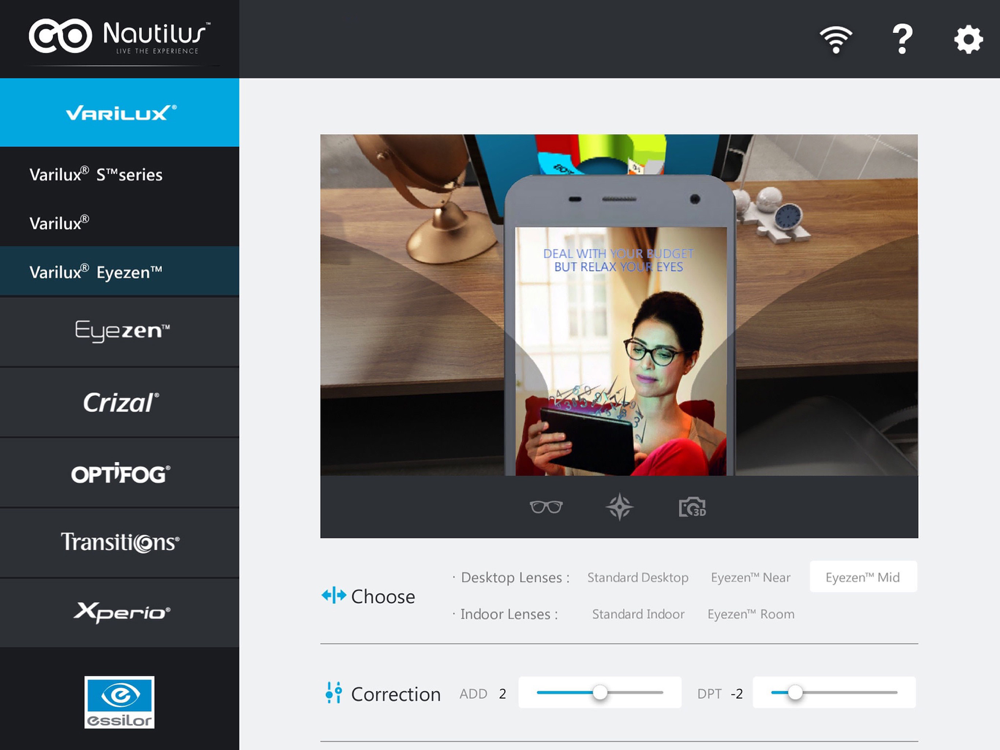Click the ADD value '2'
This screenshot has width=1000, height=750.
(x=503, y=694)
